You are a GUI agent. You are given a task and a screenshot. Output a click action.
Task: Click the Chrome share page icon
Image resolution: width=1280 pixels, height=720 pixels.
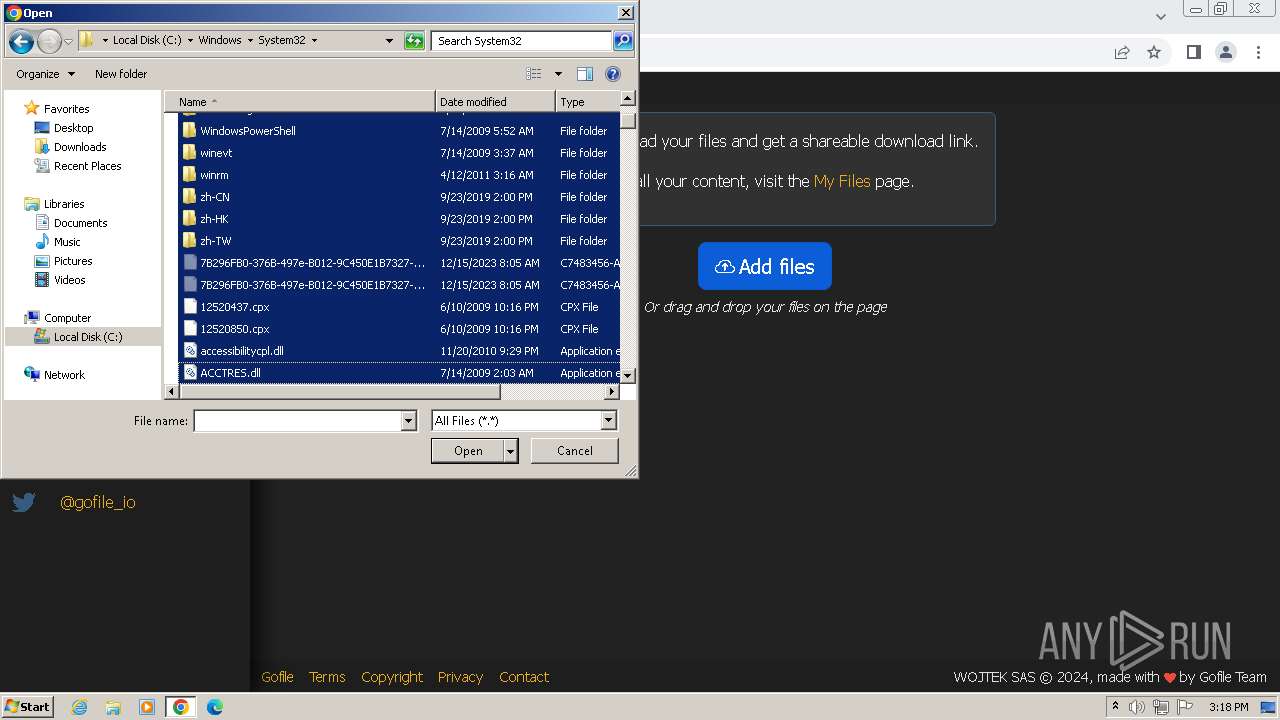pyautogui.click(x=1122, y=52)
